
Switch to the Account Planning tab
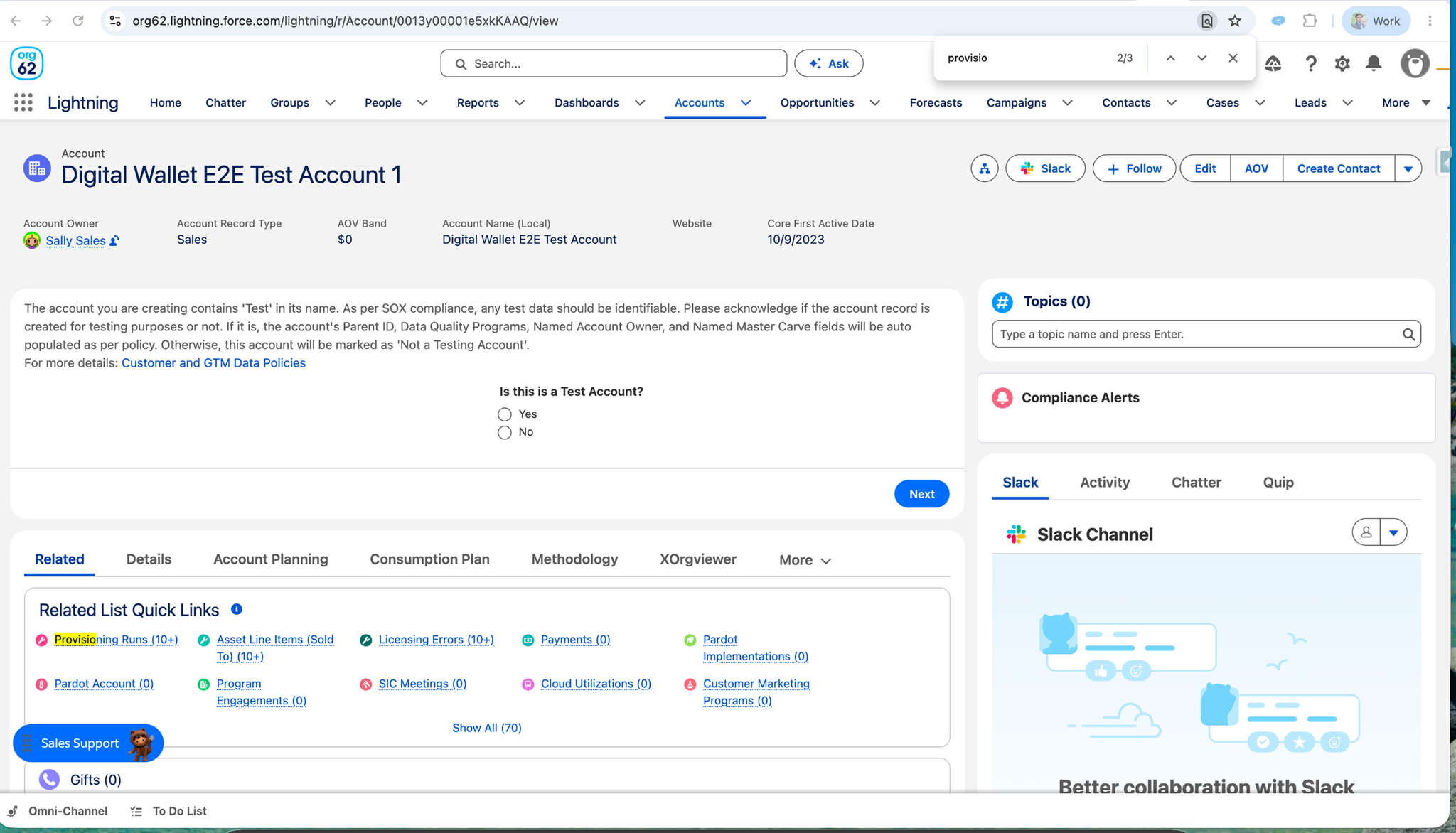pos(271,559)
